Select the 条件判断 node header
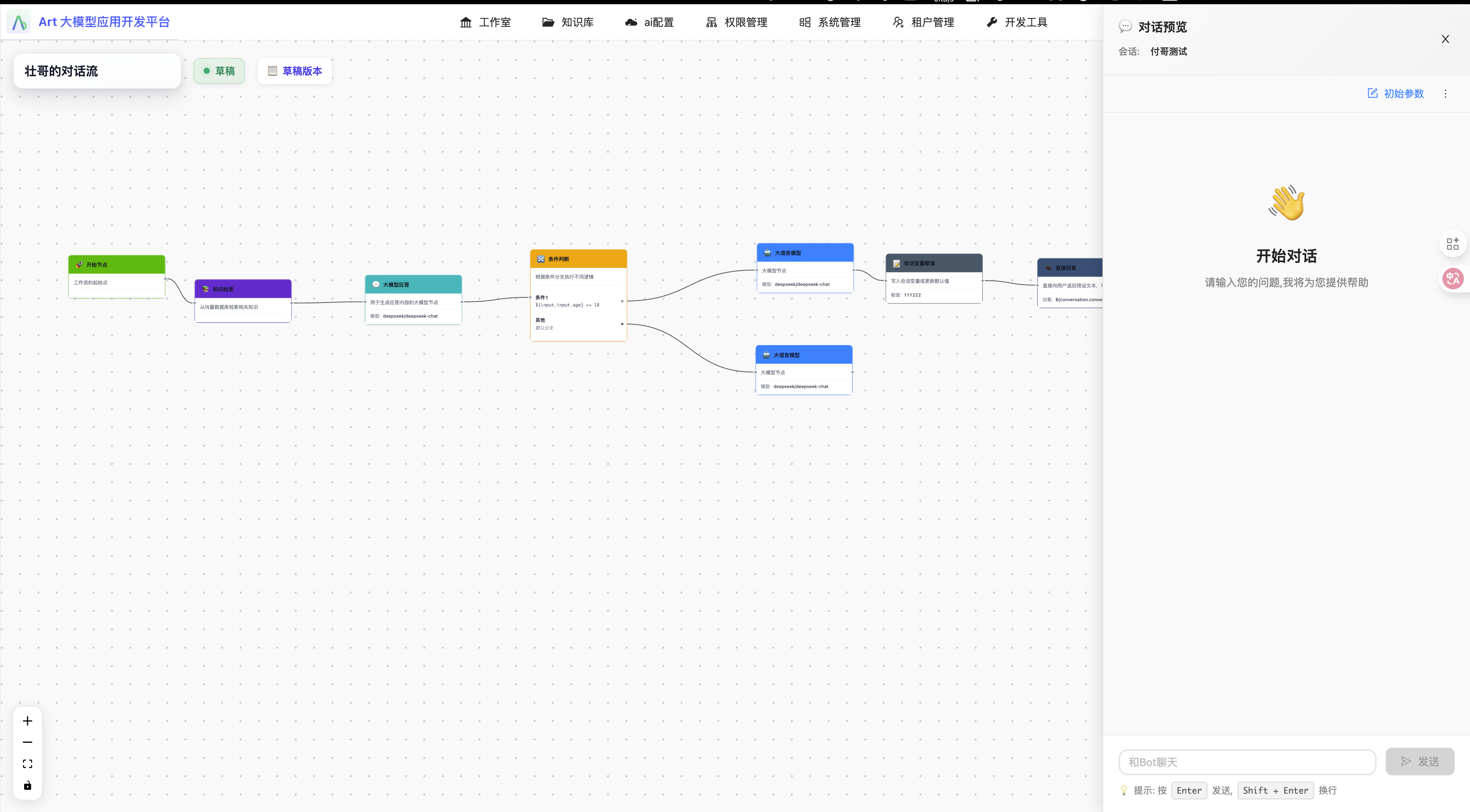1470x812 pixels. tap(578, 259)
